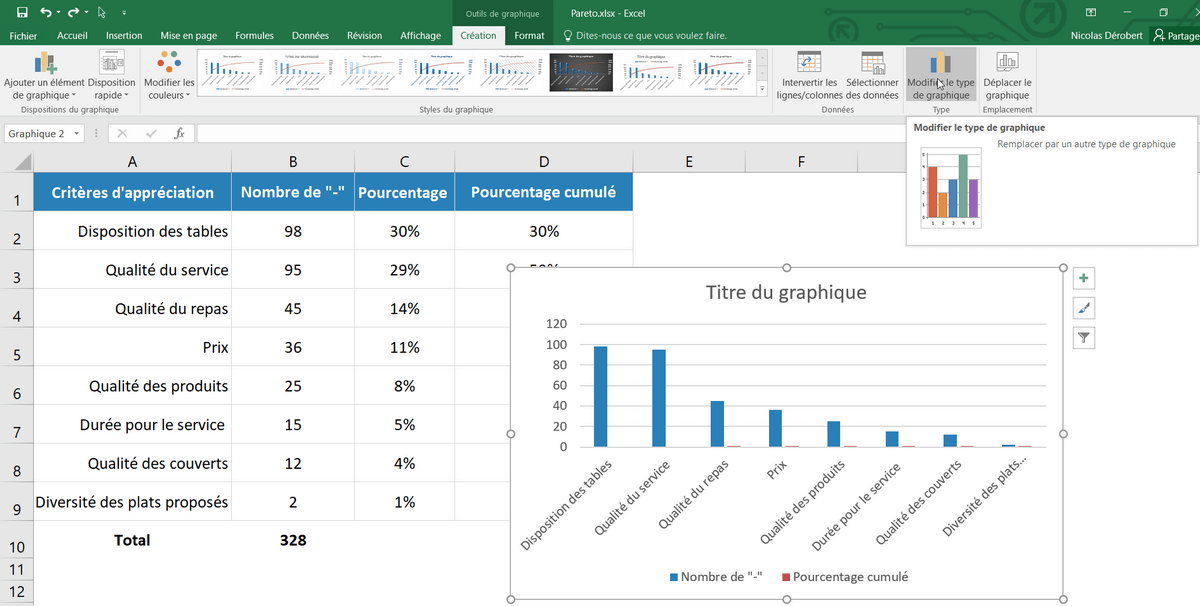Switch to the Format chart tools tab
1200x606 pixels.
coord(529,35)
